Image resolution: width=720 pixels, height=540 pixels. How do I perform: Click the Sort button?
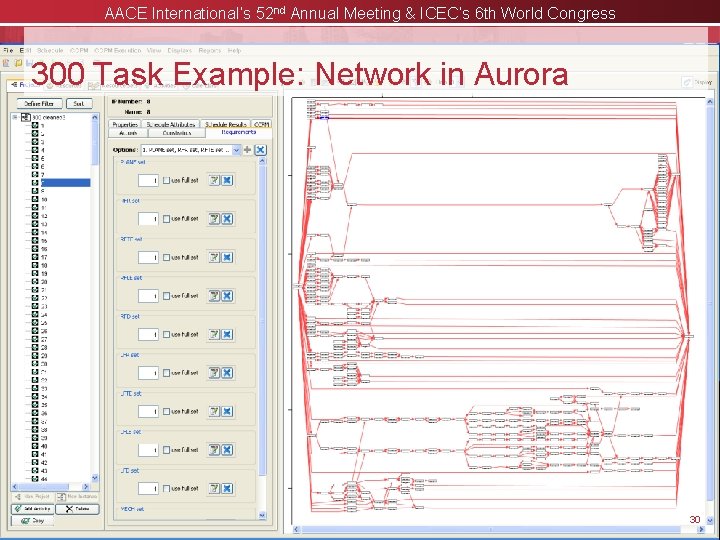click(79, 104)
